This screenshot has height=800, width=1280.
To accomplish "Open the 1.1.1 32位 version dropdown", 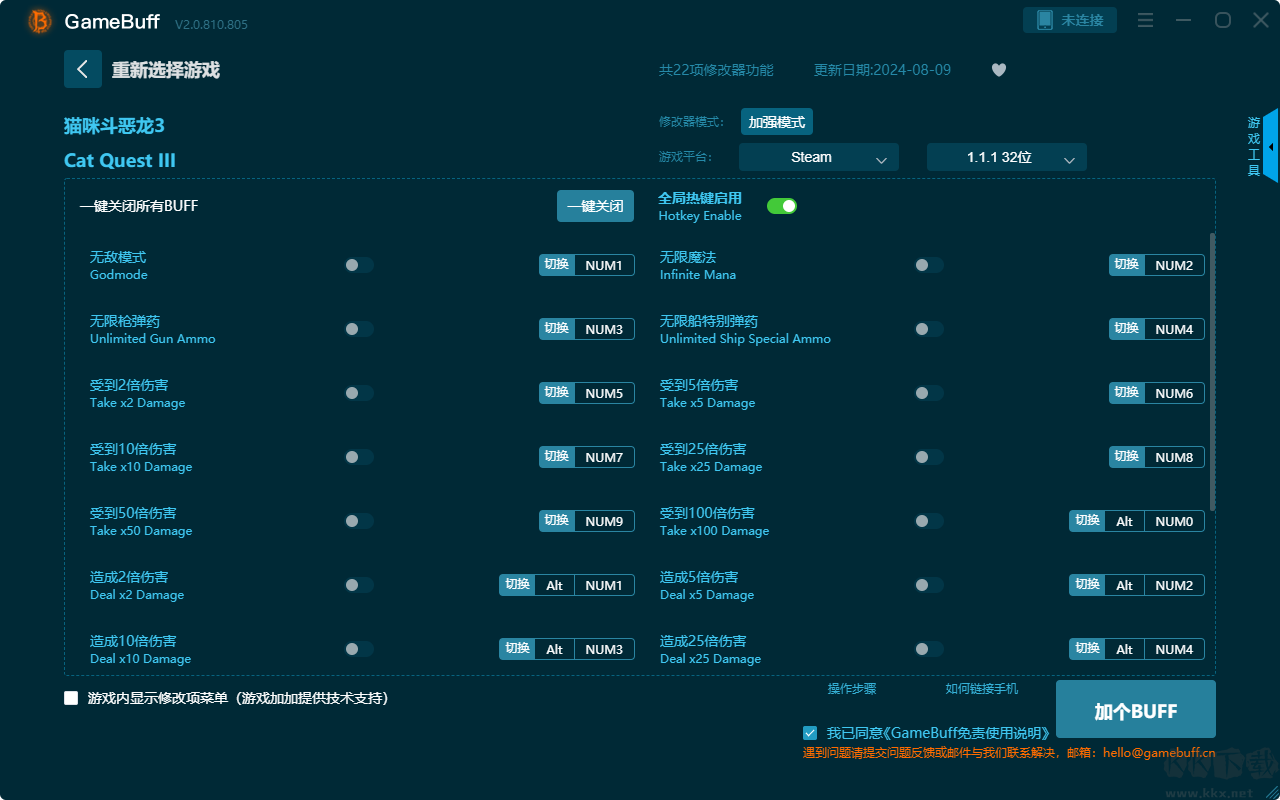I will coord(1007,157).
